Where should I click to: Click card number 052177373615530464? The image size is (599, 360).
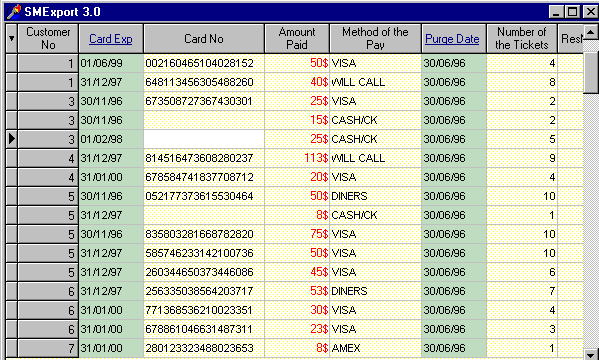(199, 196)
